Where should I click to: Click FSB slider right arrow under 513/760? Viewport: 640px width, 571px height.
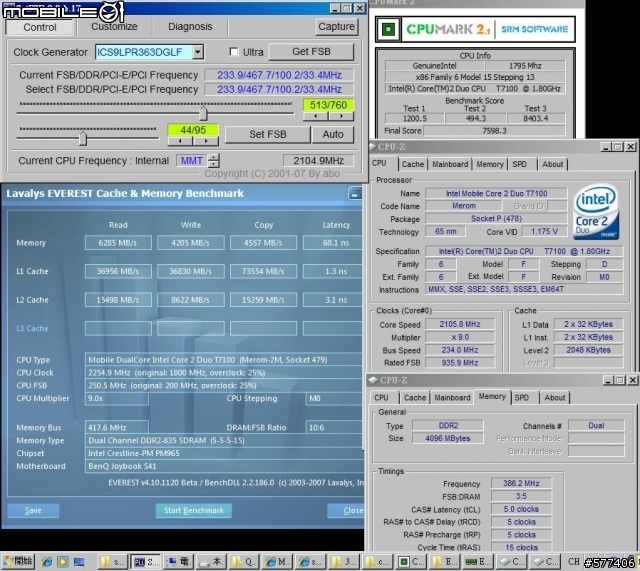341,116
